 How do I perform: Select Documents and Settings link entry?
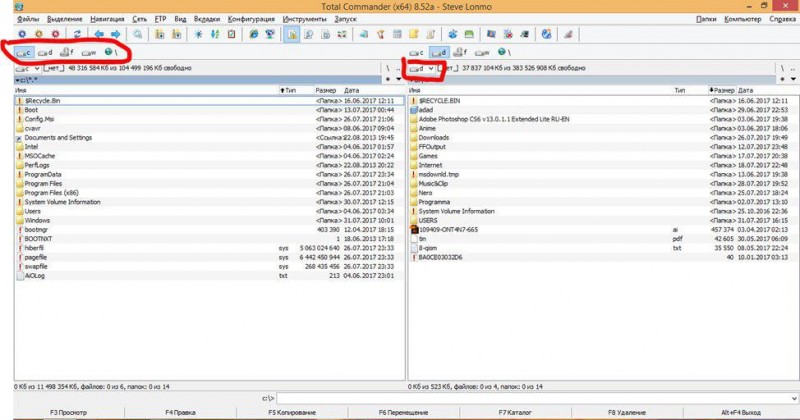click(209, 138)
